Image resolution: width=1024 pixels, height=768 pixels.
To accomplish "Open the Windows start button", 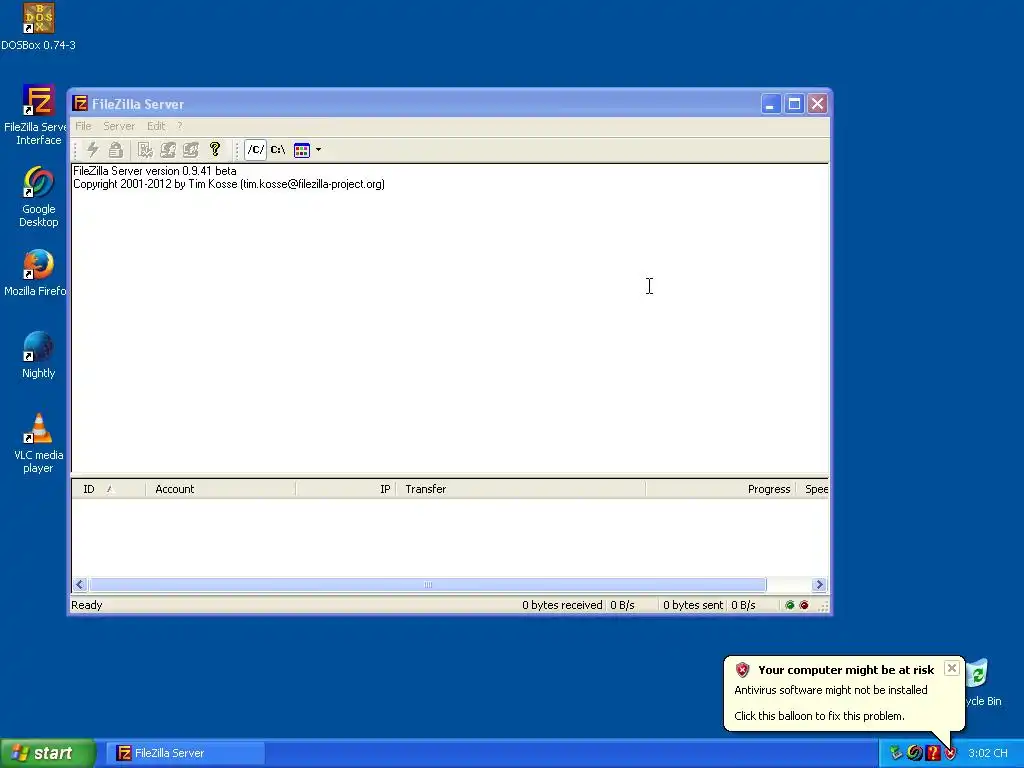I will [x=48, y=753].
